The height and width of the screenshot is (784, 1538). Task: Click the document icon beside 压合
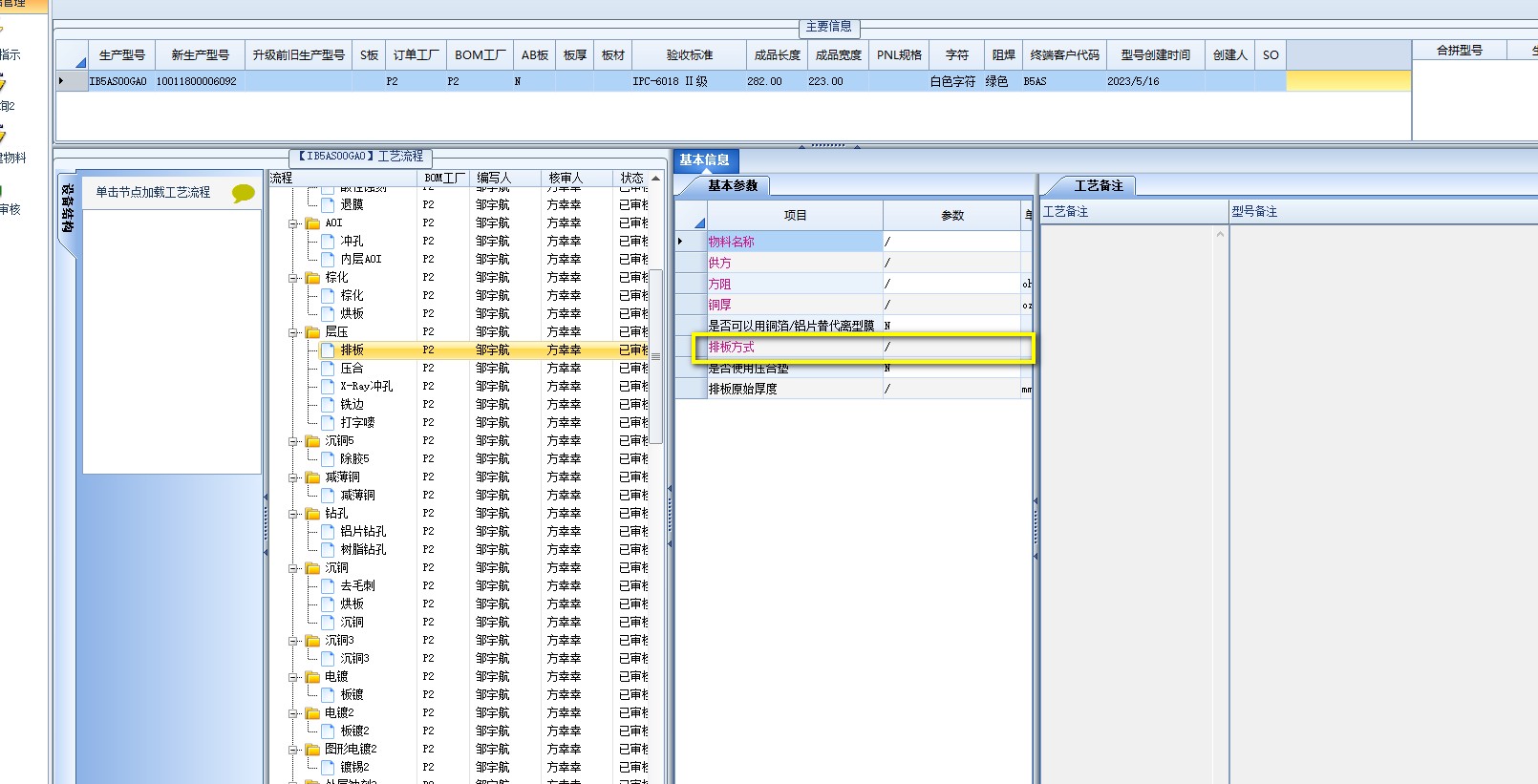click(328, 368)
